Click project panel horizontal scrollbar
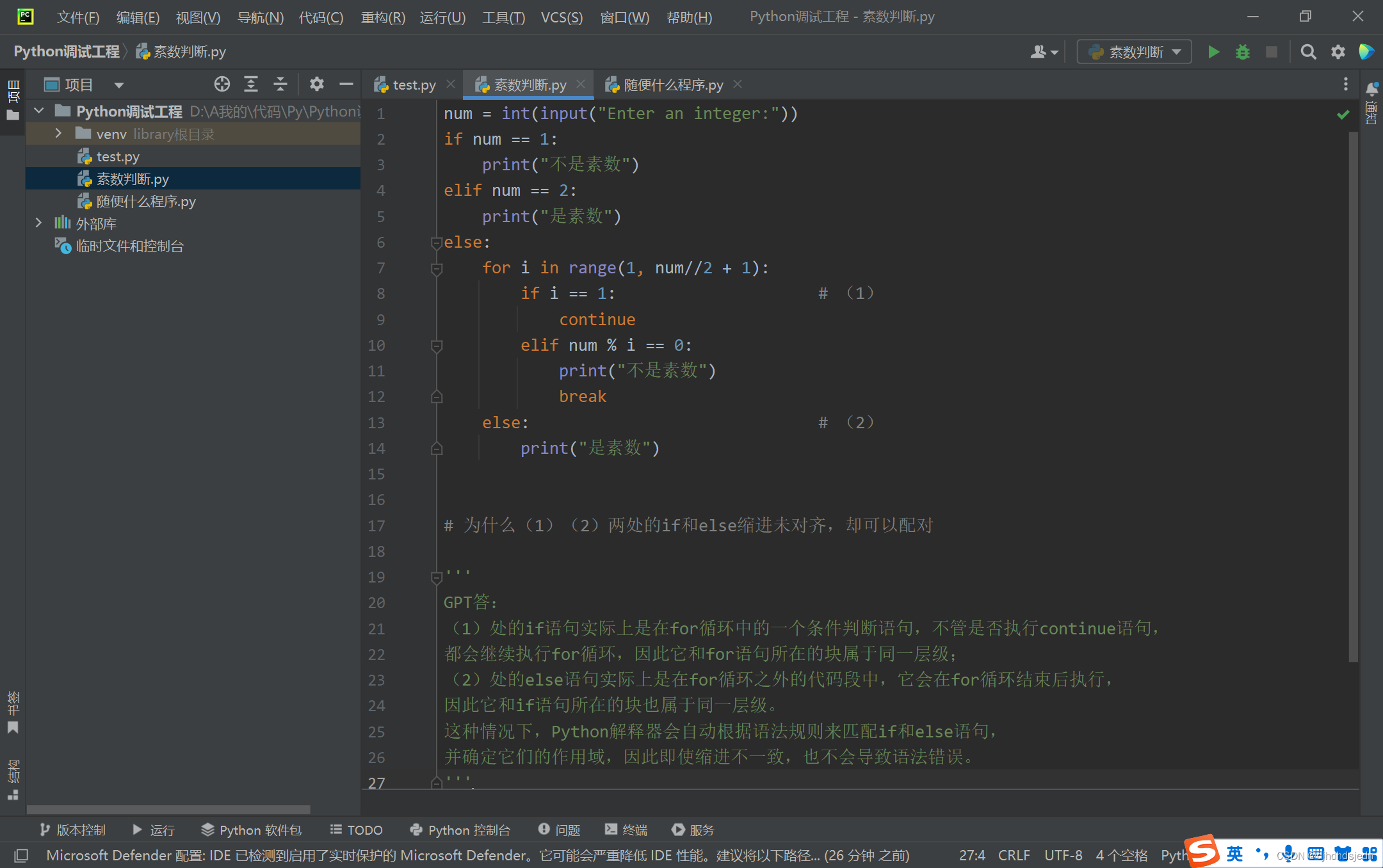 [168, 810]
